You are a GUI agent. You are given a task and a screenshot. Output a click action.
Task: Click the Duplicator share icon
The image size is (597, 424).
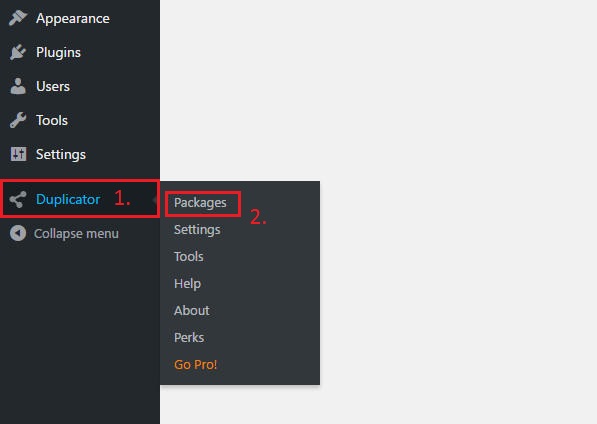tap(18, 199)
